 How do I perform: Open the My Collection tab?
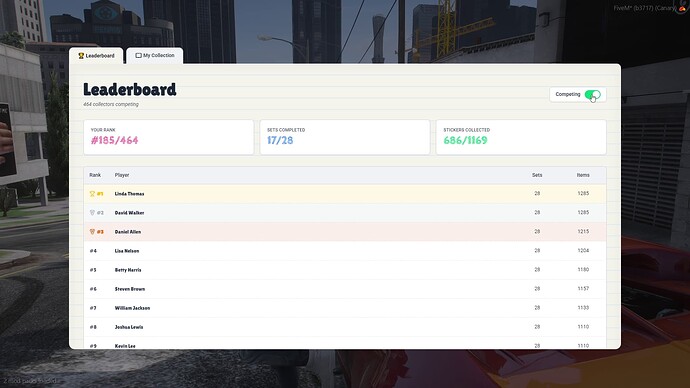(155, 55)
